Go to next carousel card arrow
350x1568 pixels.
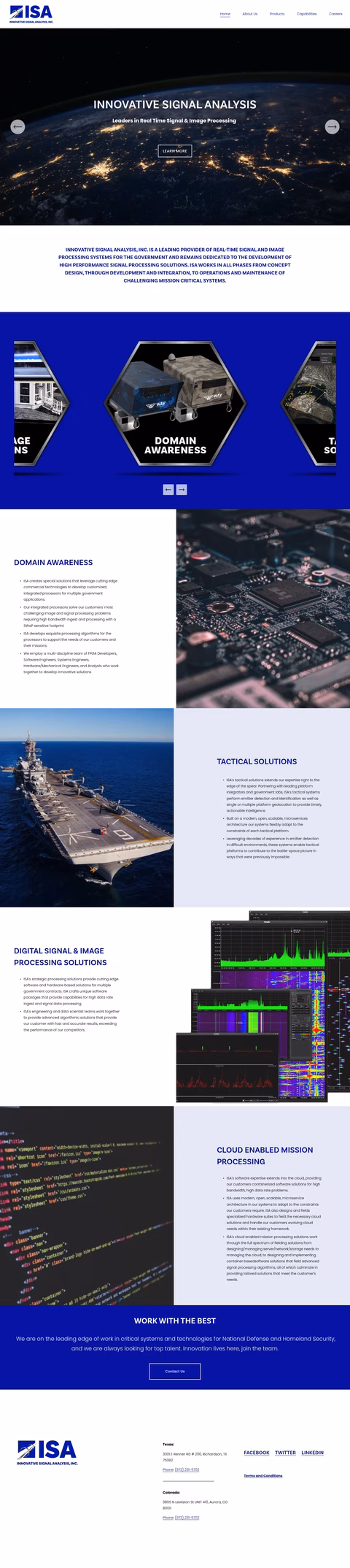click(x=182, y=489)
